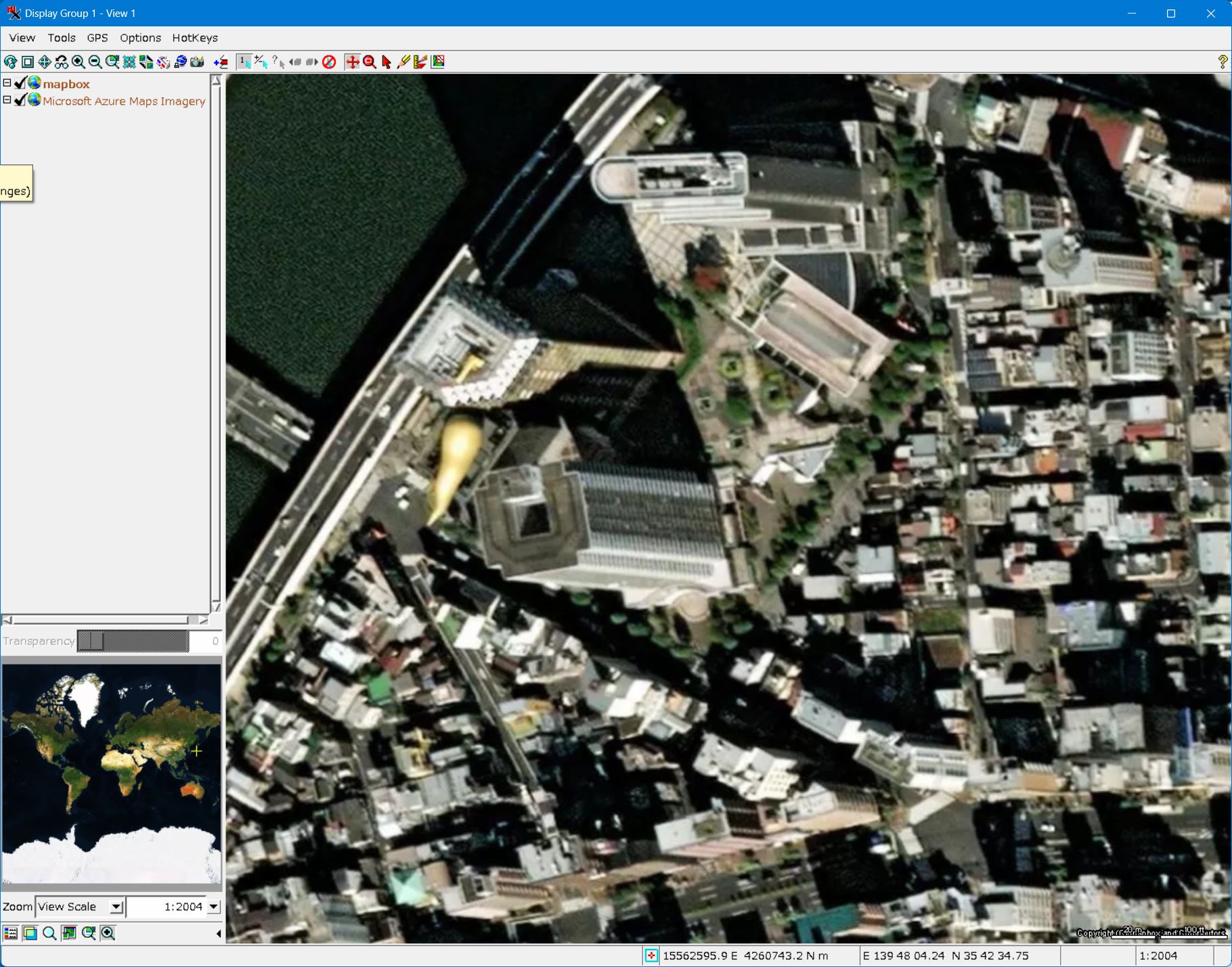Screen dimensions: 1232x967
Task: Open the View Scale zoom mode dropdown
Action: point(116,907)
